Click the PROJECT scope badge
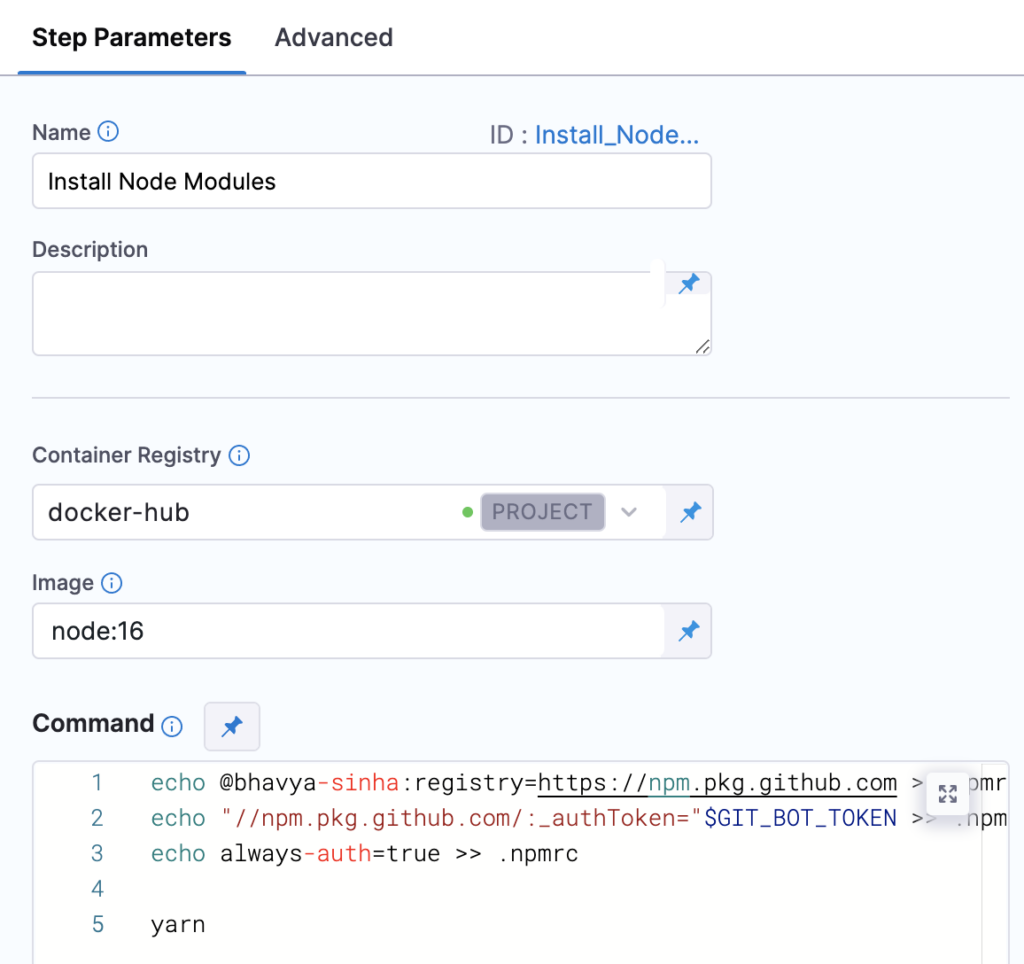Image resolution: width=1024 pixels, height=964 pixels. [542, 512]
